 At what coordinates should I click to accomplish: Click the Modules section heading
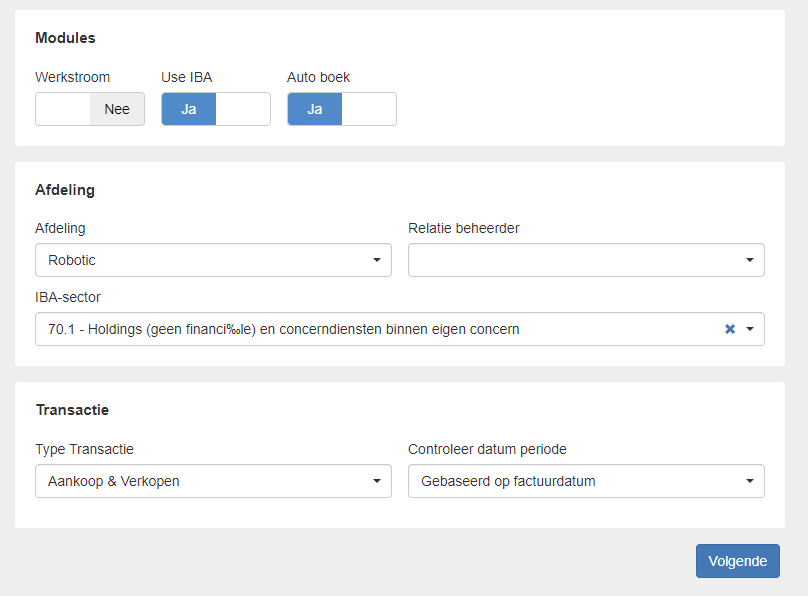pos(65,38)
